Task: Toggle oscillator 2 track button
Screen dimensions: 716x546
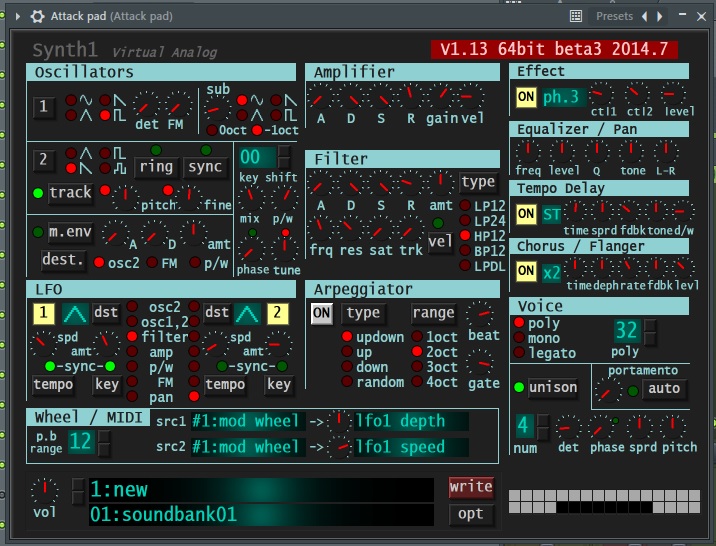Action: click(70, 193)
